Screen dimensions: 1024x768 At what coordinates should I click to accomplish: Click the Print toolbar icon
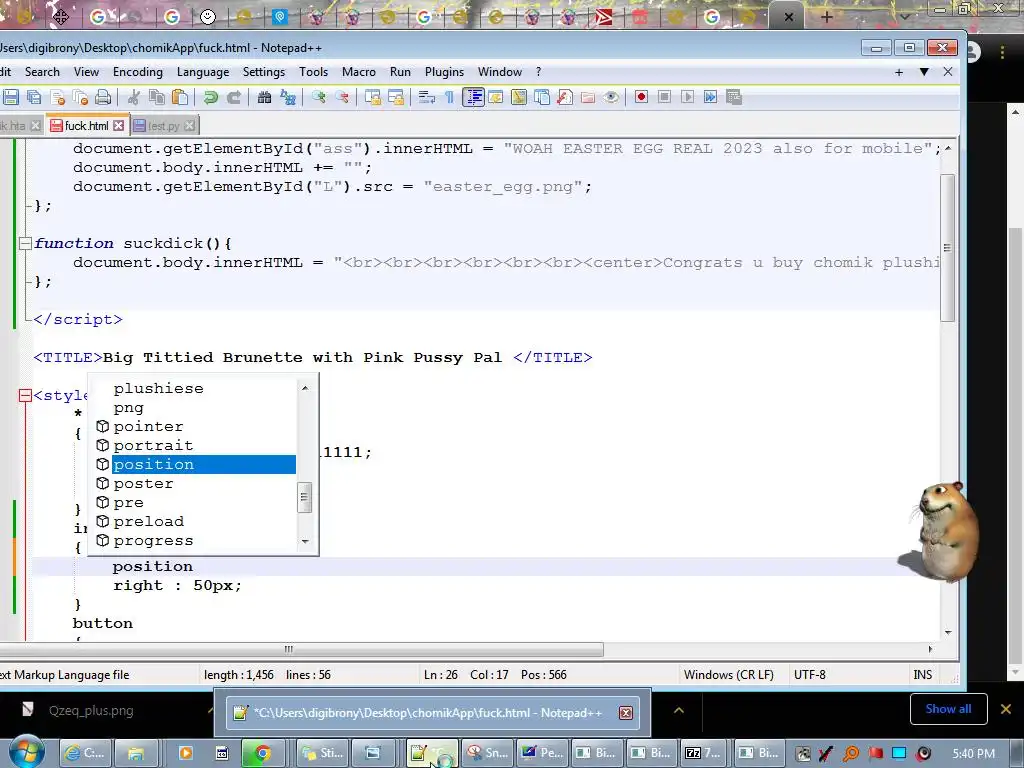coord(103,97)
